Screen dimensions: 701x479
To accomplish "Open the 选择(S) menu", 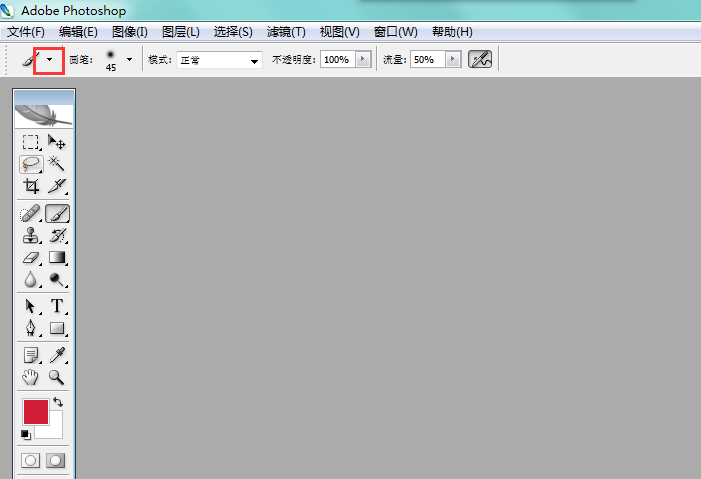I will click(233, 32).
